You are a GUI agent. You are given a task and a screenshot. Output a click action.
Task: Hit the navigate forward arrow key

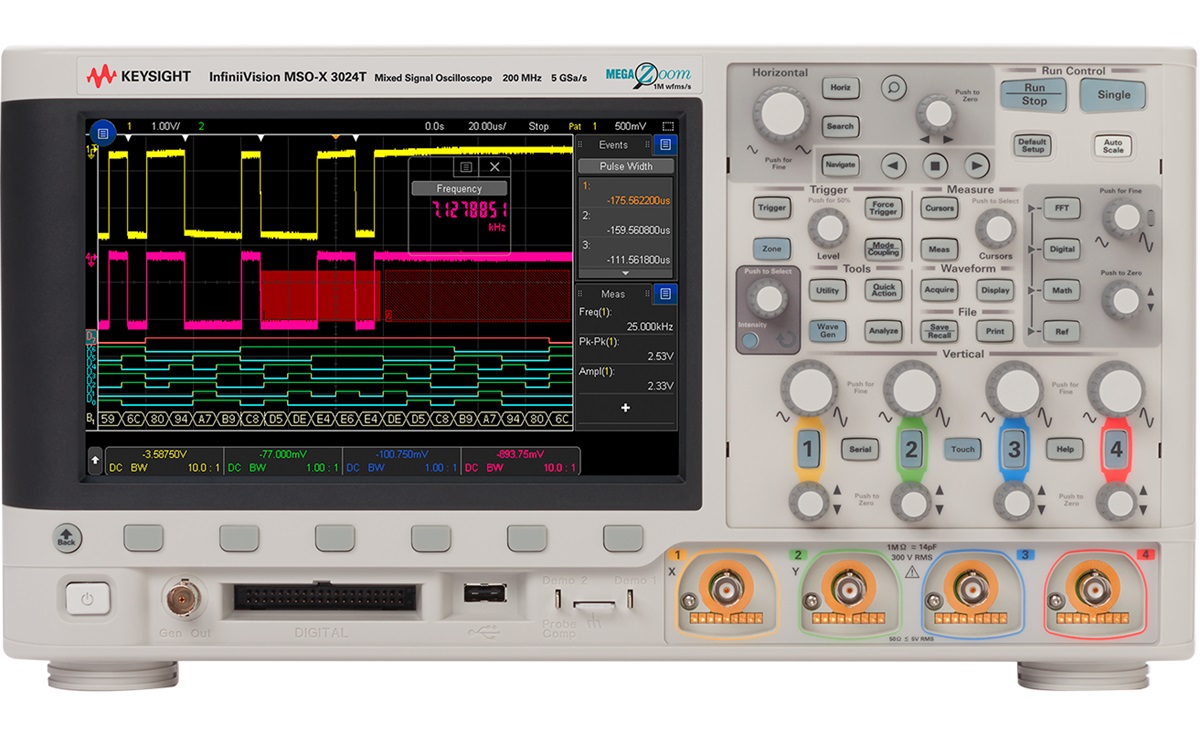(x=977, y=165)
